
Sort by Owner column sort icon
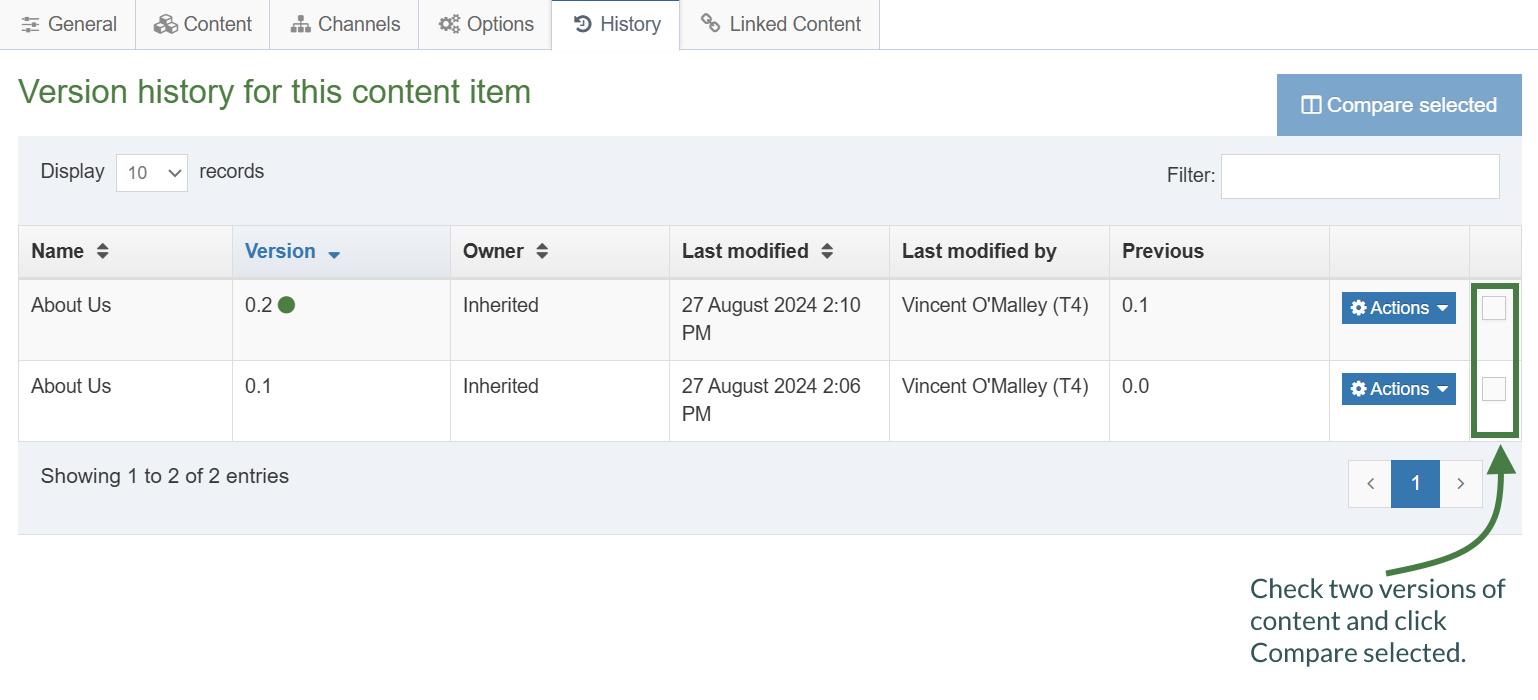click(542, 252)
